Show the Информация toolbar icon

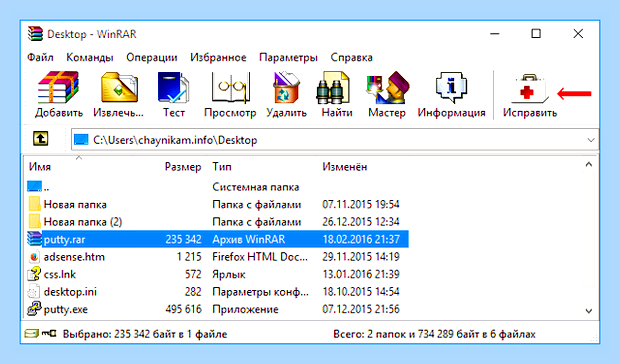click(x=451, y=87)
